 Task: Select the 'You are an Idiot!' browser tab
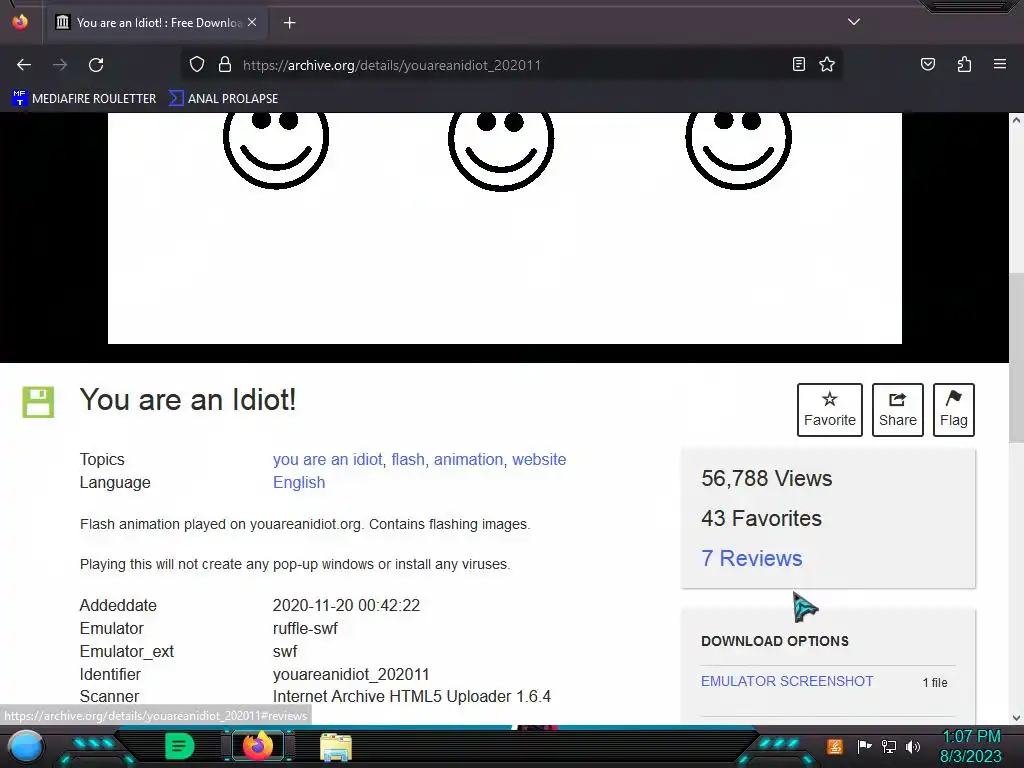click(156, 23)
